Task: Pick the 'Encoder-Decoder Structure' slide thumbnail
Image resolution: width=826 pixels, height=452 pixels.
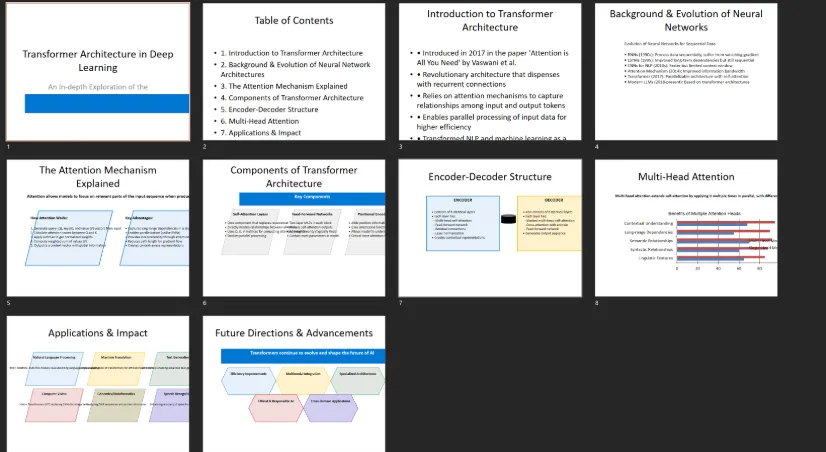Action: point(490,228)
